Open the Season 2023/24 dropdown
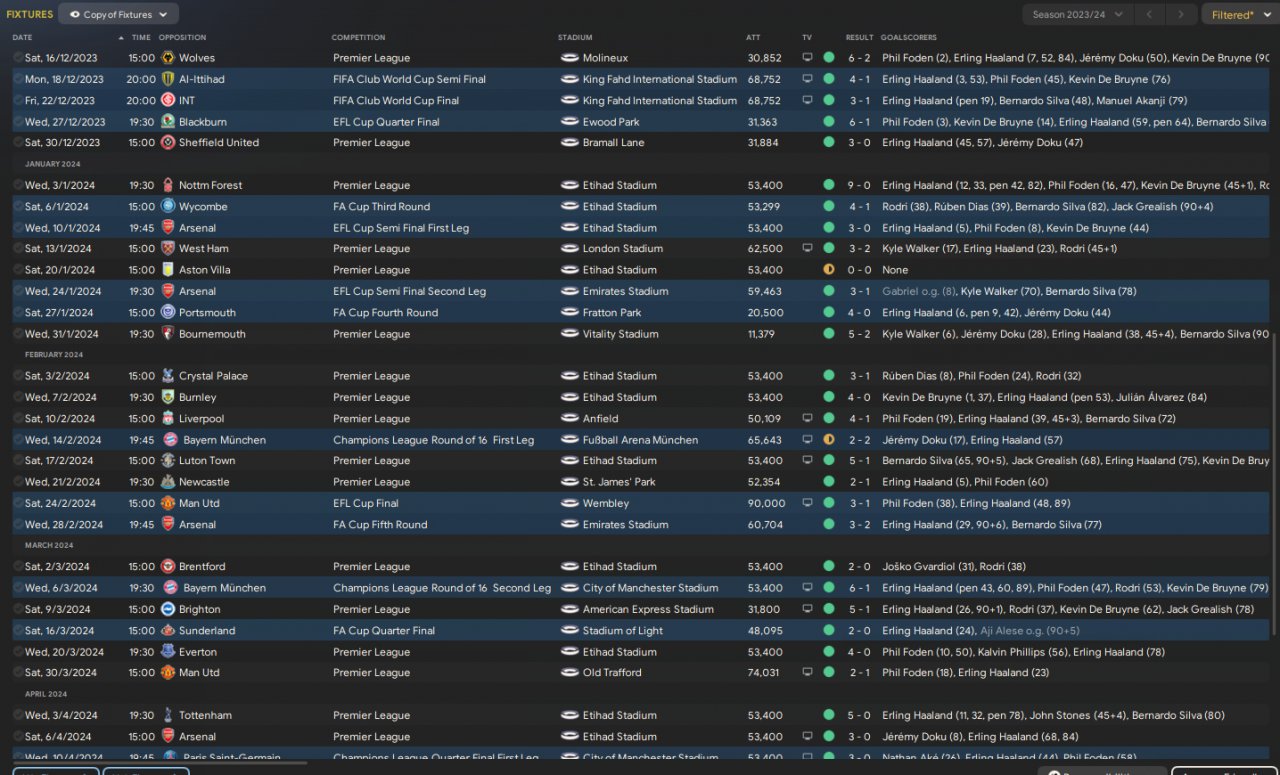 tap(1078, 15)
